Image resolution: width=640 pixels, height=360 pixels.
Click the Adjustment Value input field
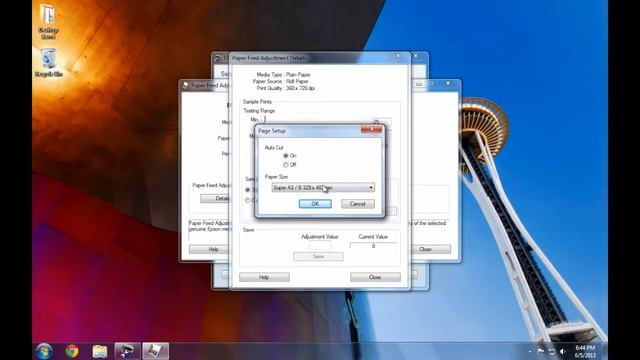[320, 246]
